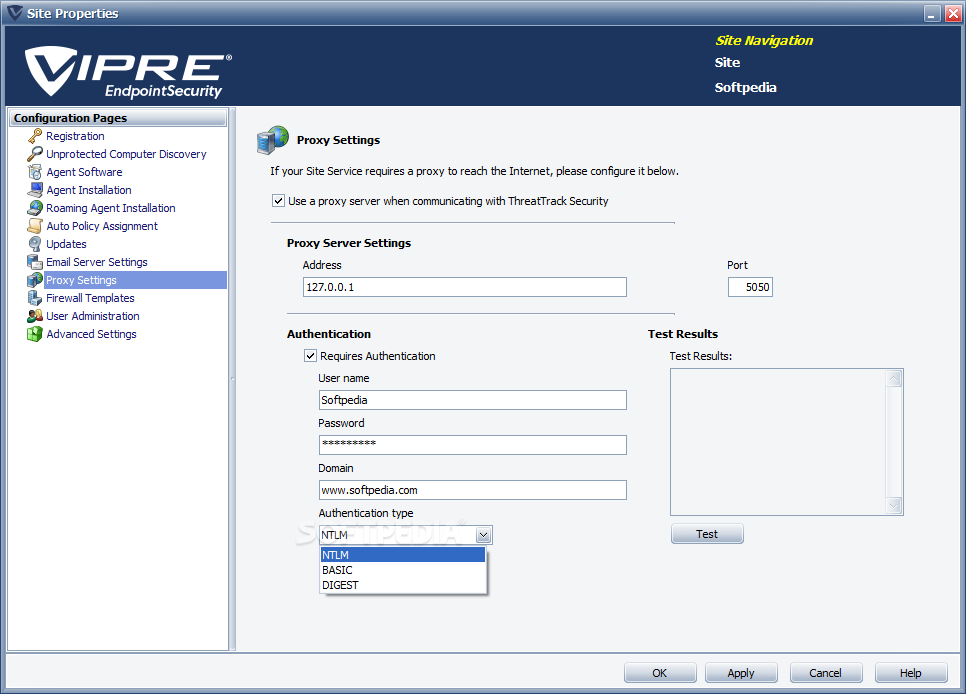Screen dimensions: 966x694
Task: Click the VIPRE Endpoint Security logo
Action: point(128,72)
